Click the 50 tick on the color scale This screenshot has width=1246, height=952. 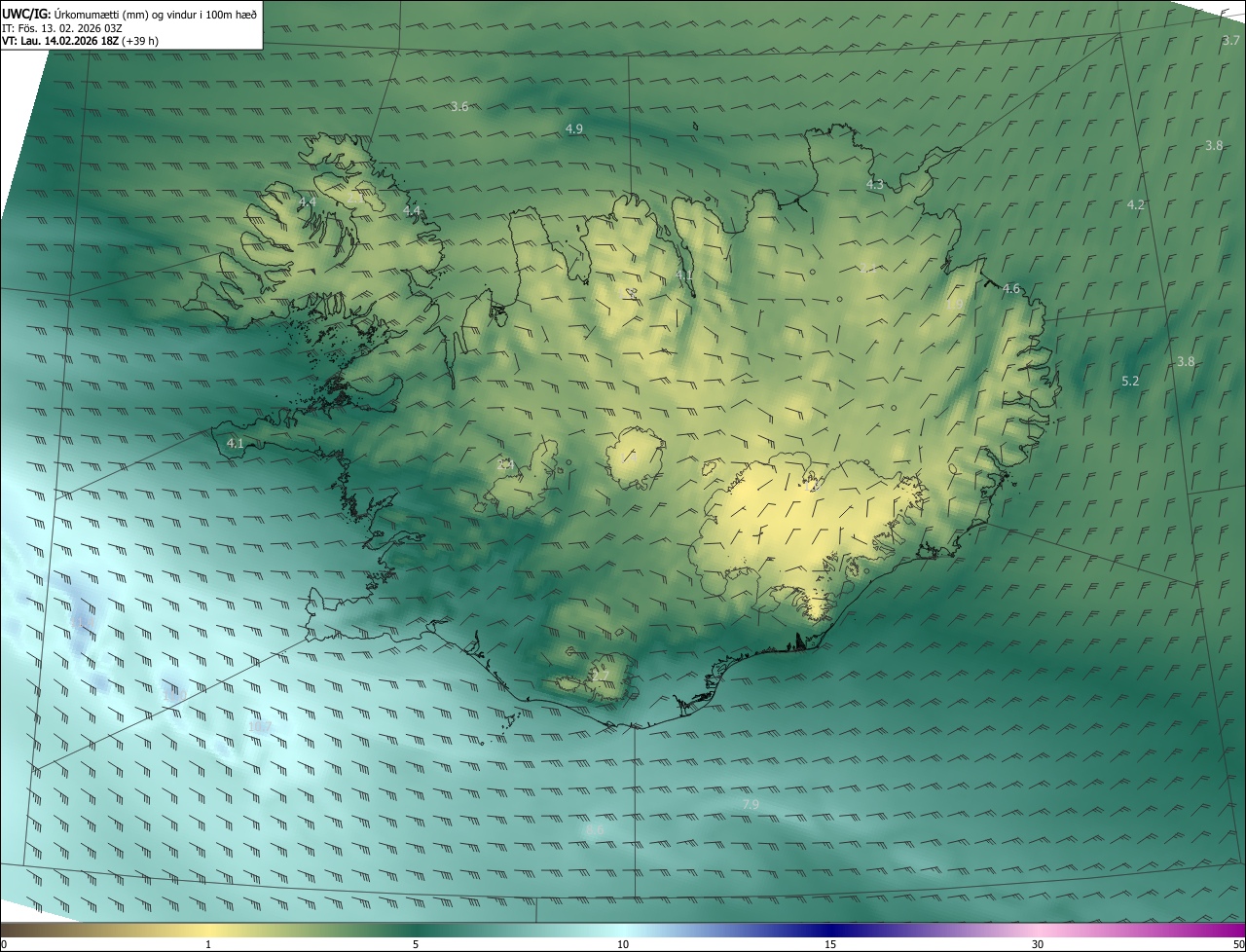tap(1238, 944)
